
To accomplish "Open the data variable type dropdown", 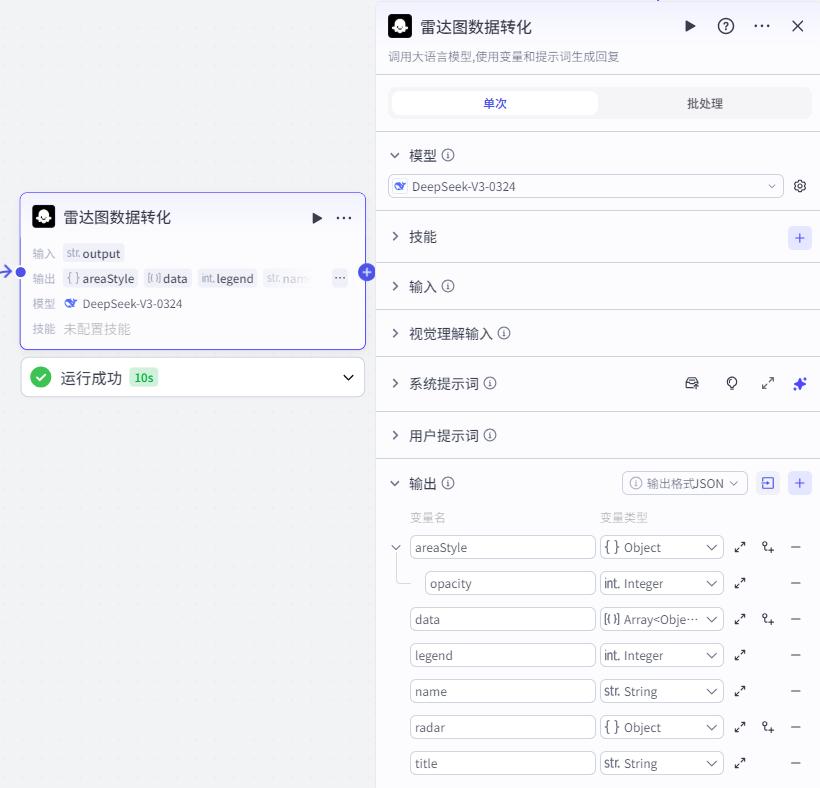I will 662,619.
